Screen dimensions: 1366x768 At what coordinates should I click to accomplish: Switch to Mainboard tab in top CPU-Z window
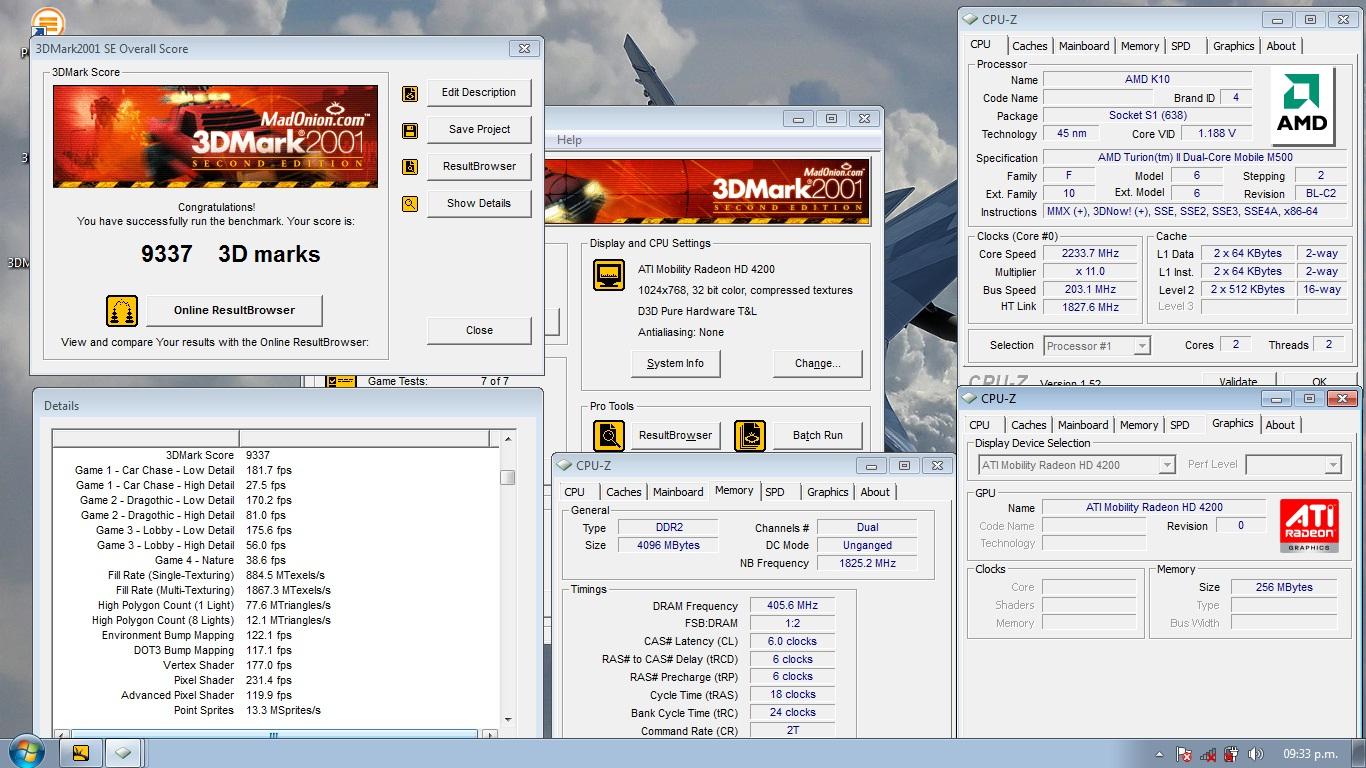point(1084,46)
